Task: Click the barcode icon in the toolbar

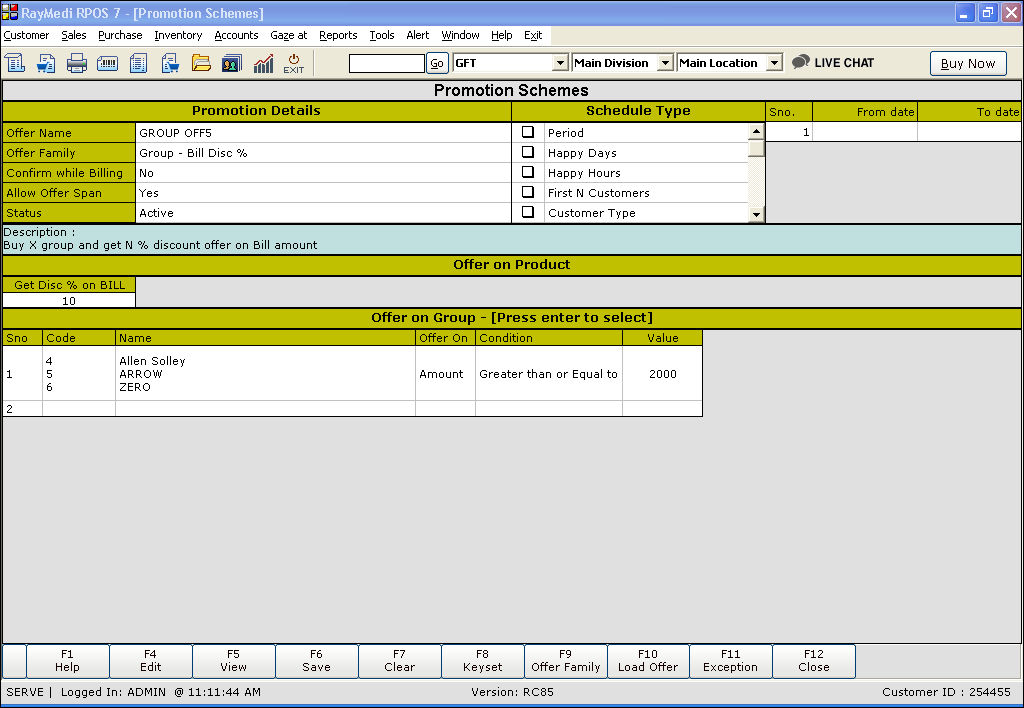Action: click(x=108, y=63)
